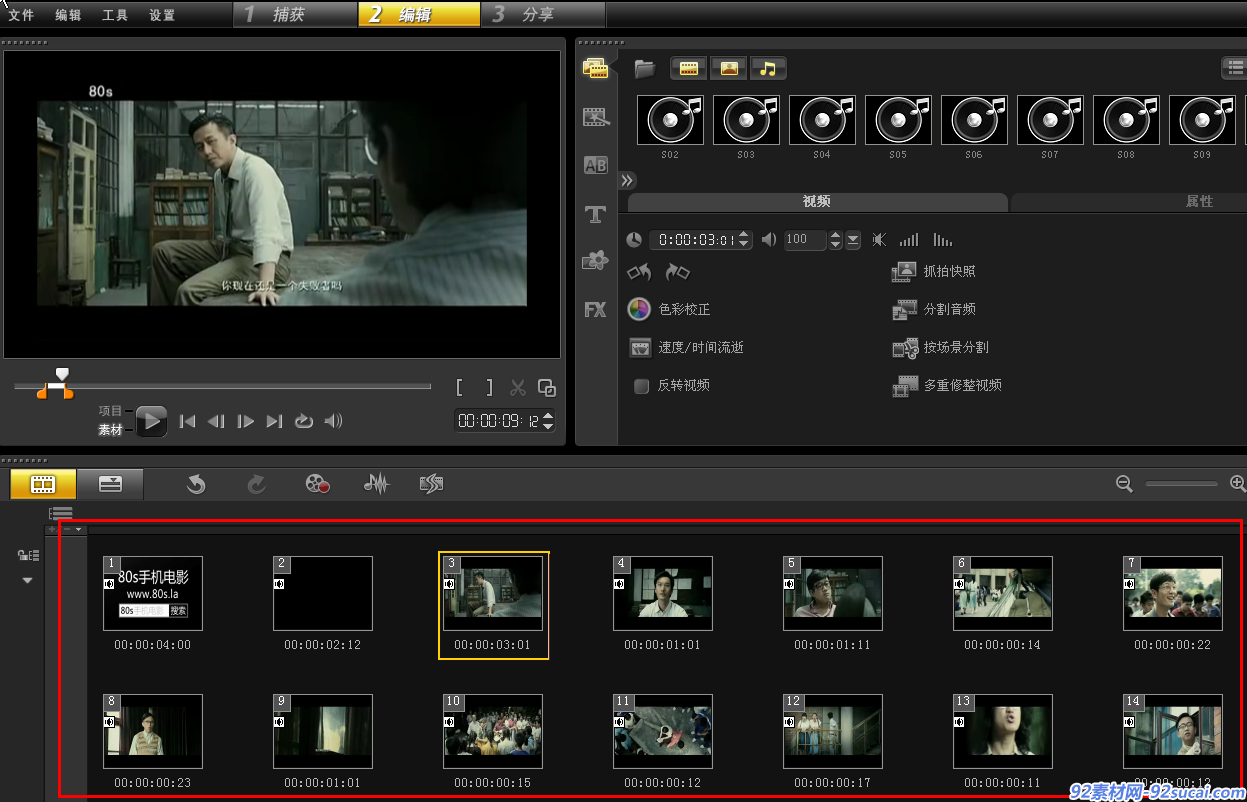Apply fade-in audio icon

click(908, 240)
